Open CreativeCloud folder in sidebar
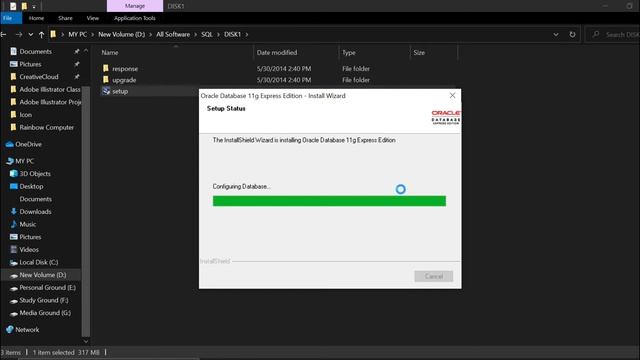The image size is (640, 360). tap(39, 77)
